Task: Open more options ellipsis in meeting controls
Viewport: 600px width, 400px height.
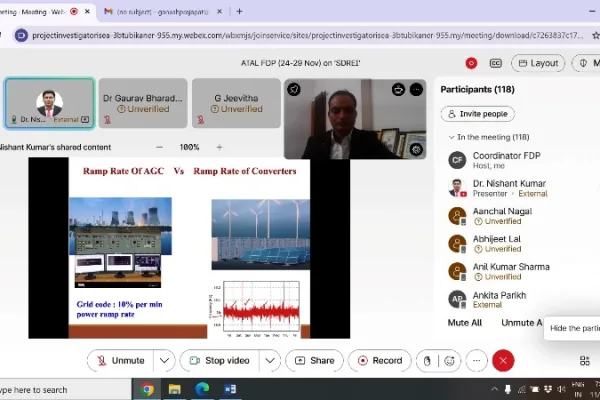Action: 477,360
